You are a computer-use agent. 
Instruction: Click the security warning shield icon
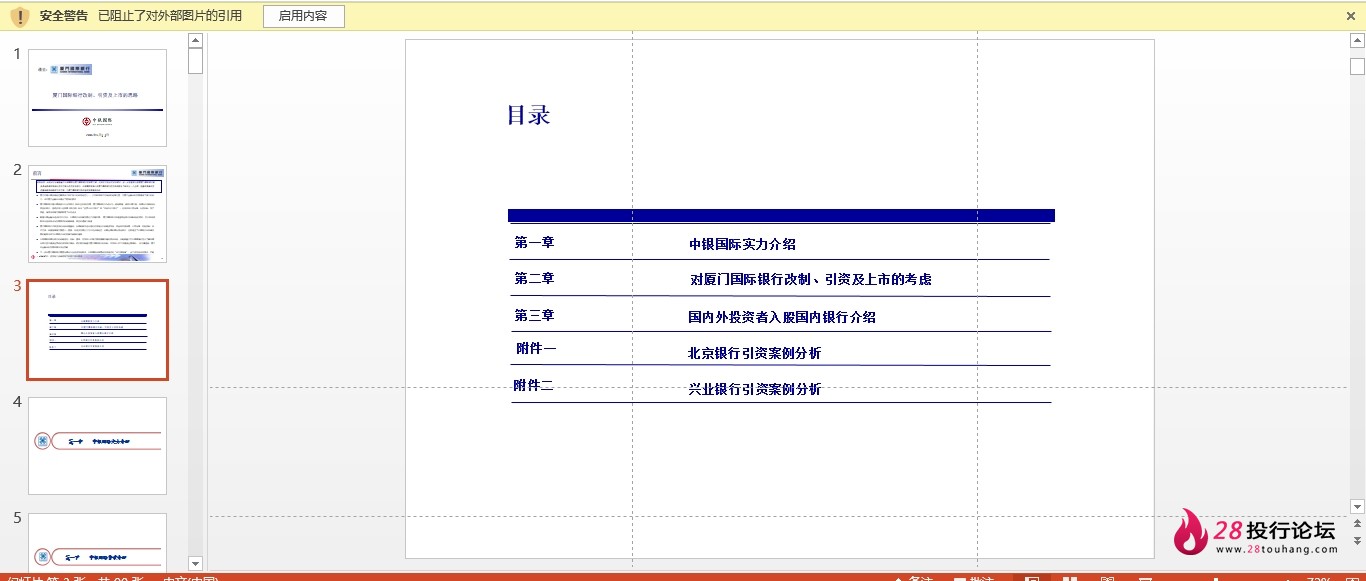tap(19, 16)
